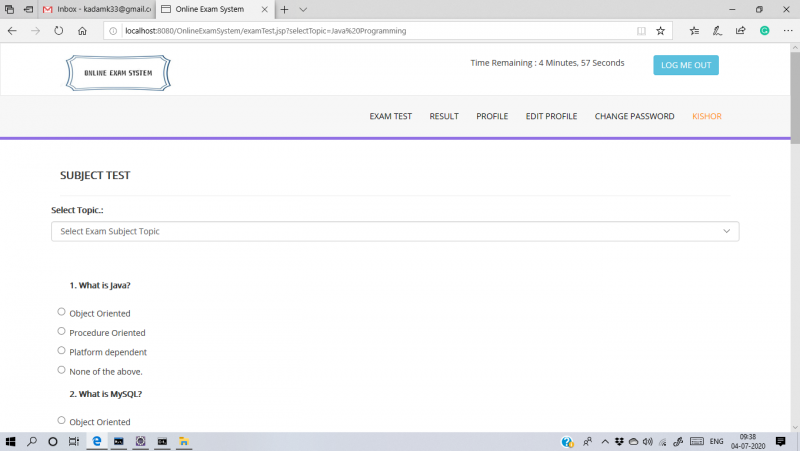Open the browser home page icon

[x=82, y=31]
